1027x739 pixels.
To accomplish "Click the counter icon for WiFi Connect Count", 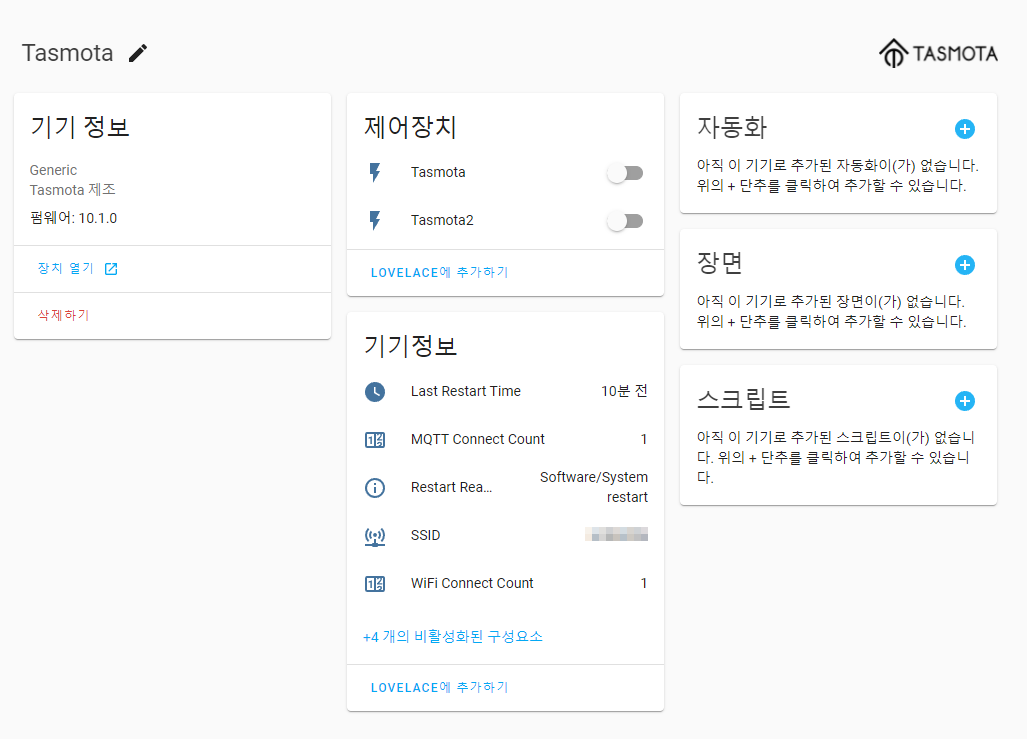I will coord(375,584).
